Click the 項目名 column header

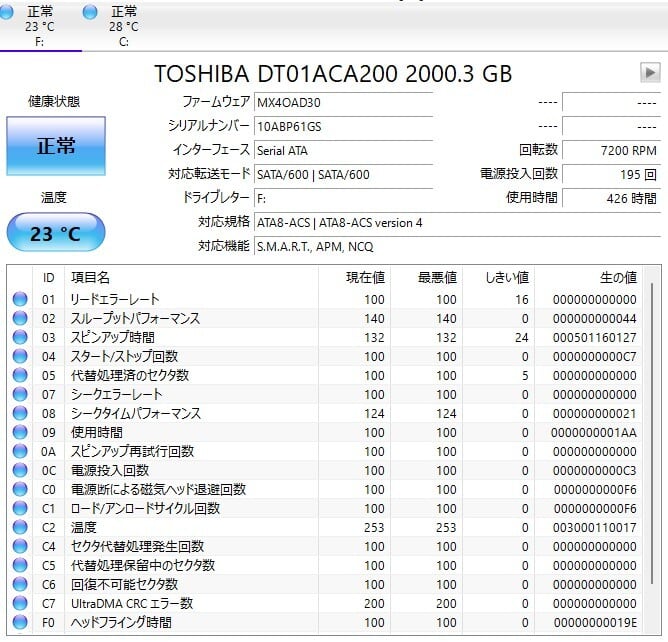(90, 277)
